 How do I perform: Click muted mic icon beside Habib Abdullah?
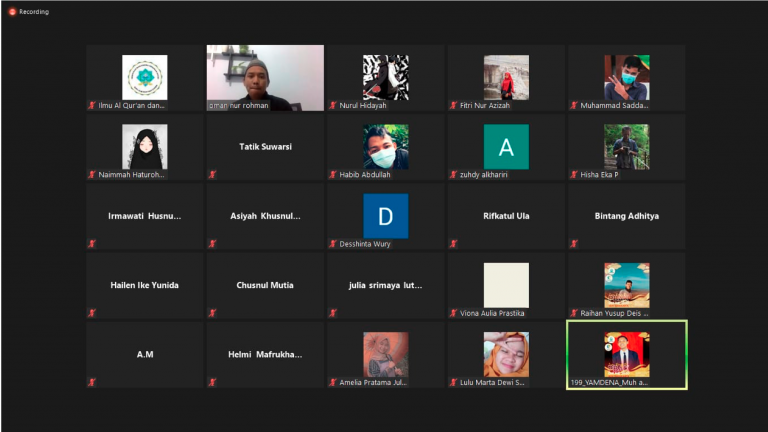point(333,174)
